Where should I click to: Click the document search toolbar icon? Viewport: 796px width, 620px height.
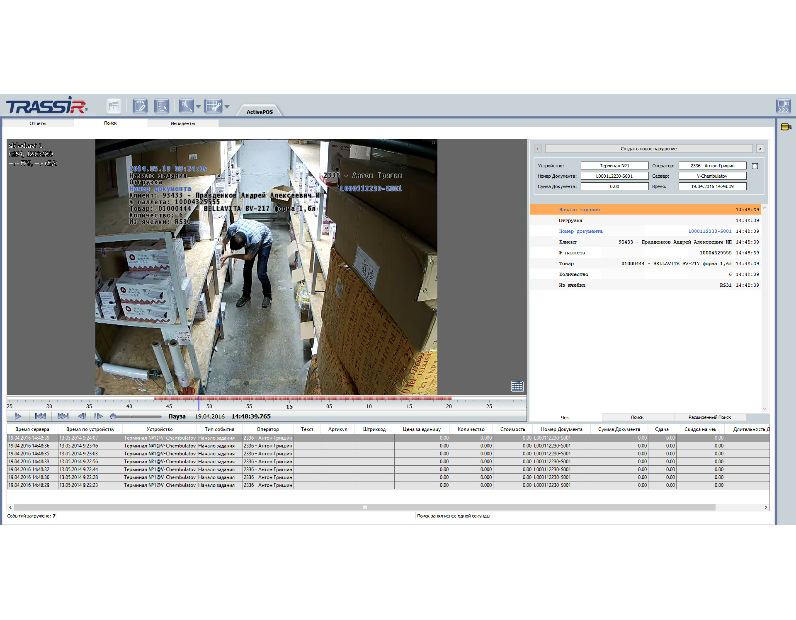pyautogui.click(x=161, y=106)
